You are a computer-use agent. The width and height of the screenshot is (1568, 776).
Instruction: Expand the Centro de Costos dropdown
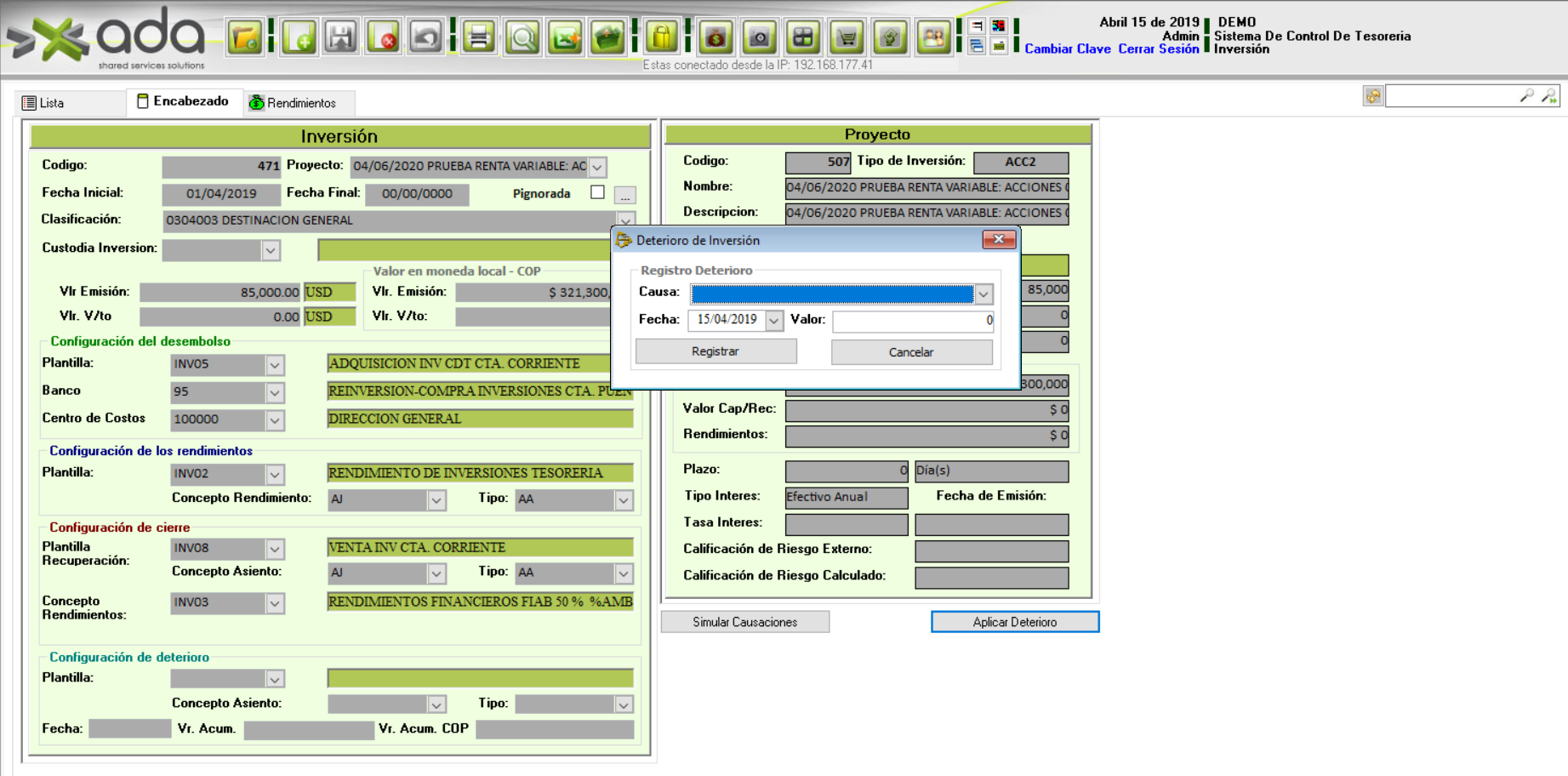[275, 419]
